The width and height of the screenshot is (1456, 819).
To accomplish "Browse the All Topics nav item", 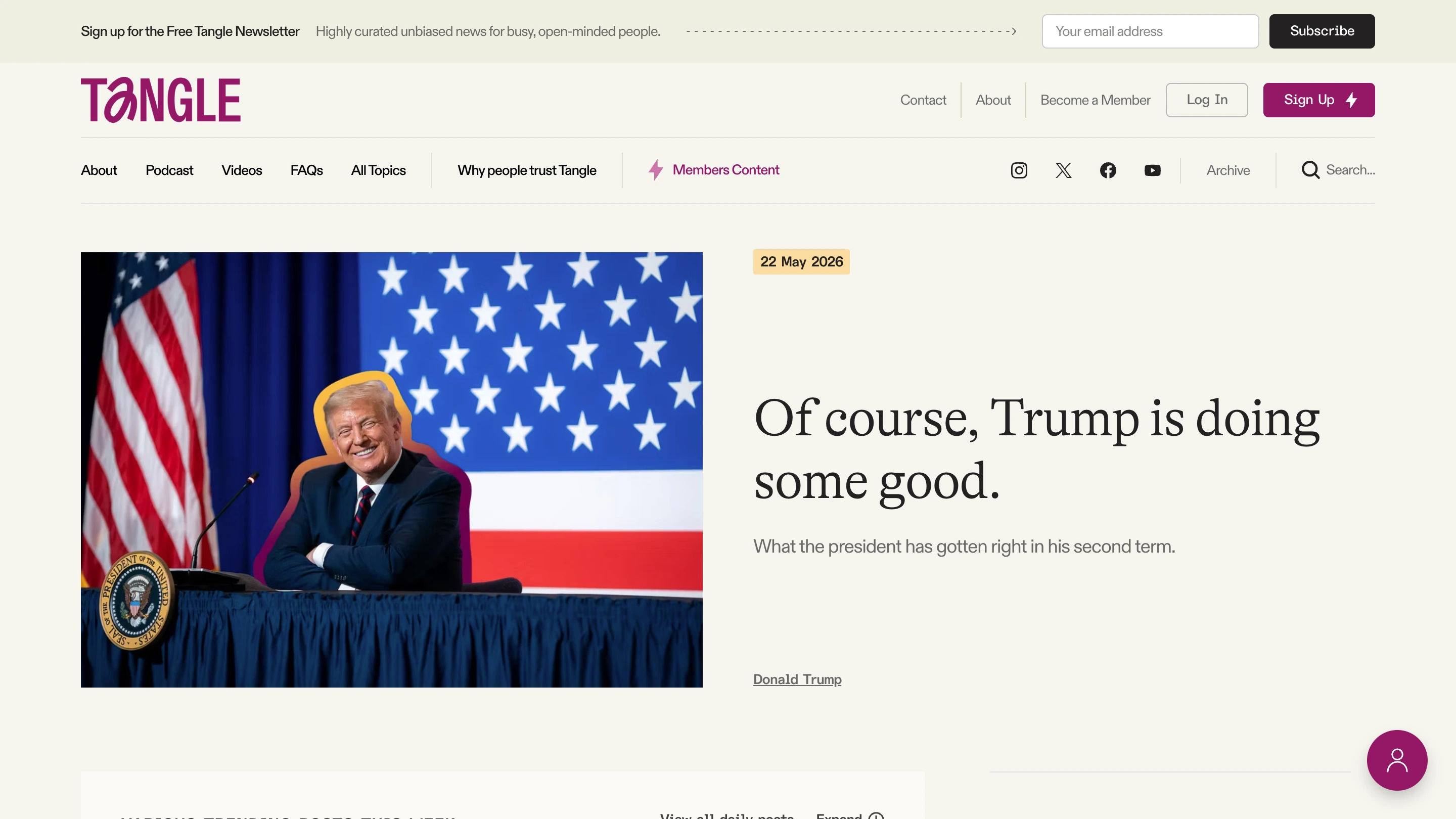I will pyautogui.click(x=378, y=170).
